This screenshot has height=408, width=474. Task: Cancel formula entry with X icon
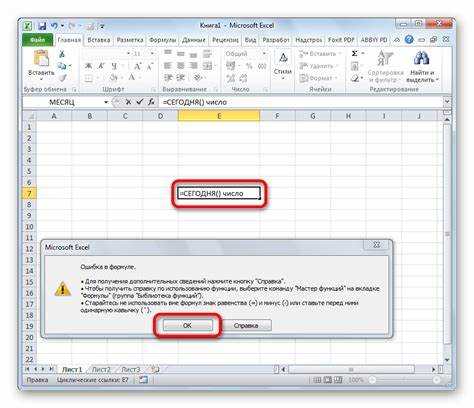pos(128,102)
